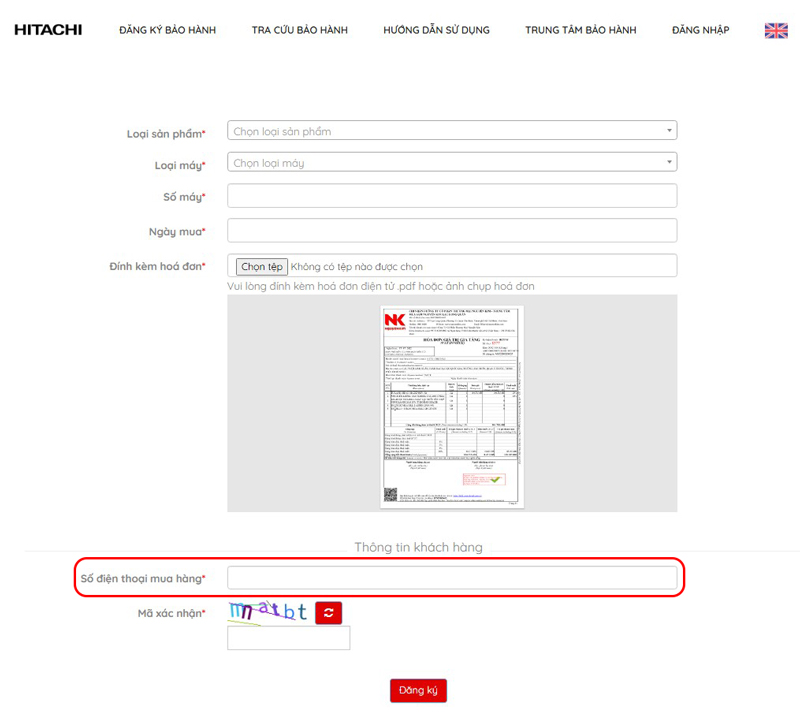The width and height of the screenshot is (800, 727).
Task: Go to TRA CỨU BẢO HÀNH
Action: point(299,30)
